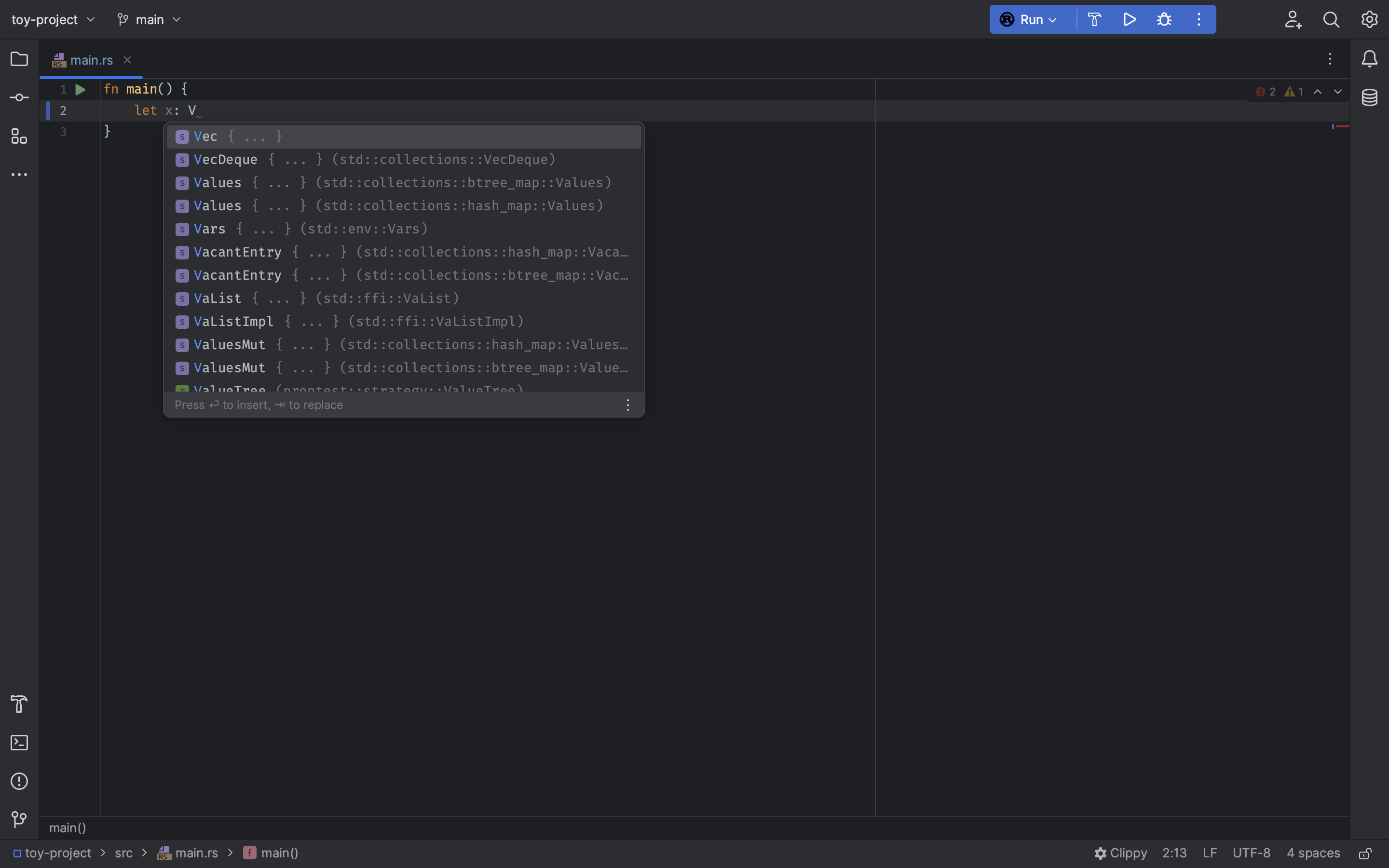
Task: Toggle file read-only lock in status bar
Action: coord(1365,853)
